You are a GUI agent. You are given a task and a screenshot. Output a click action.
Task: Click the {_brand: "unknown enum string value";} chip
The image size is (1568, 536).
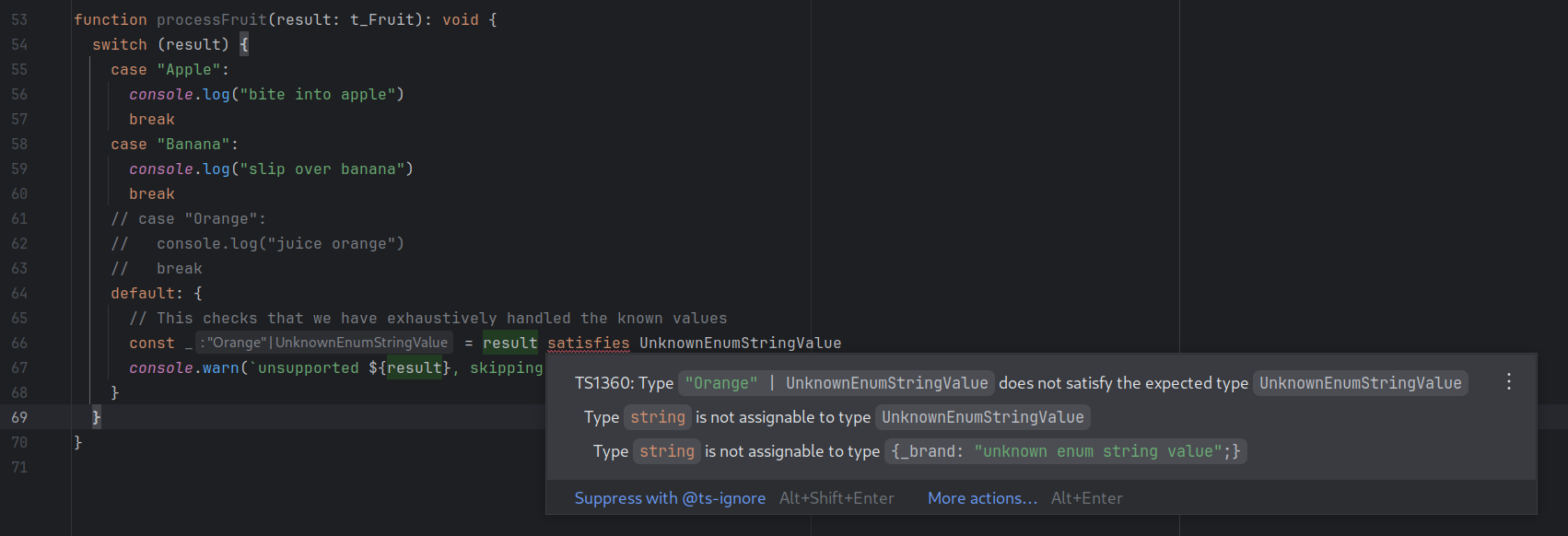point(1066,451)
